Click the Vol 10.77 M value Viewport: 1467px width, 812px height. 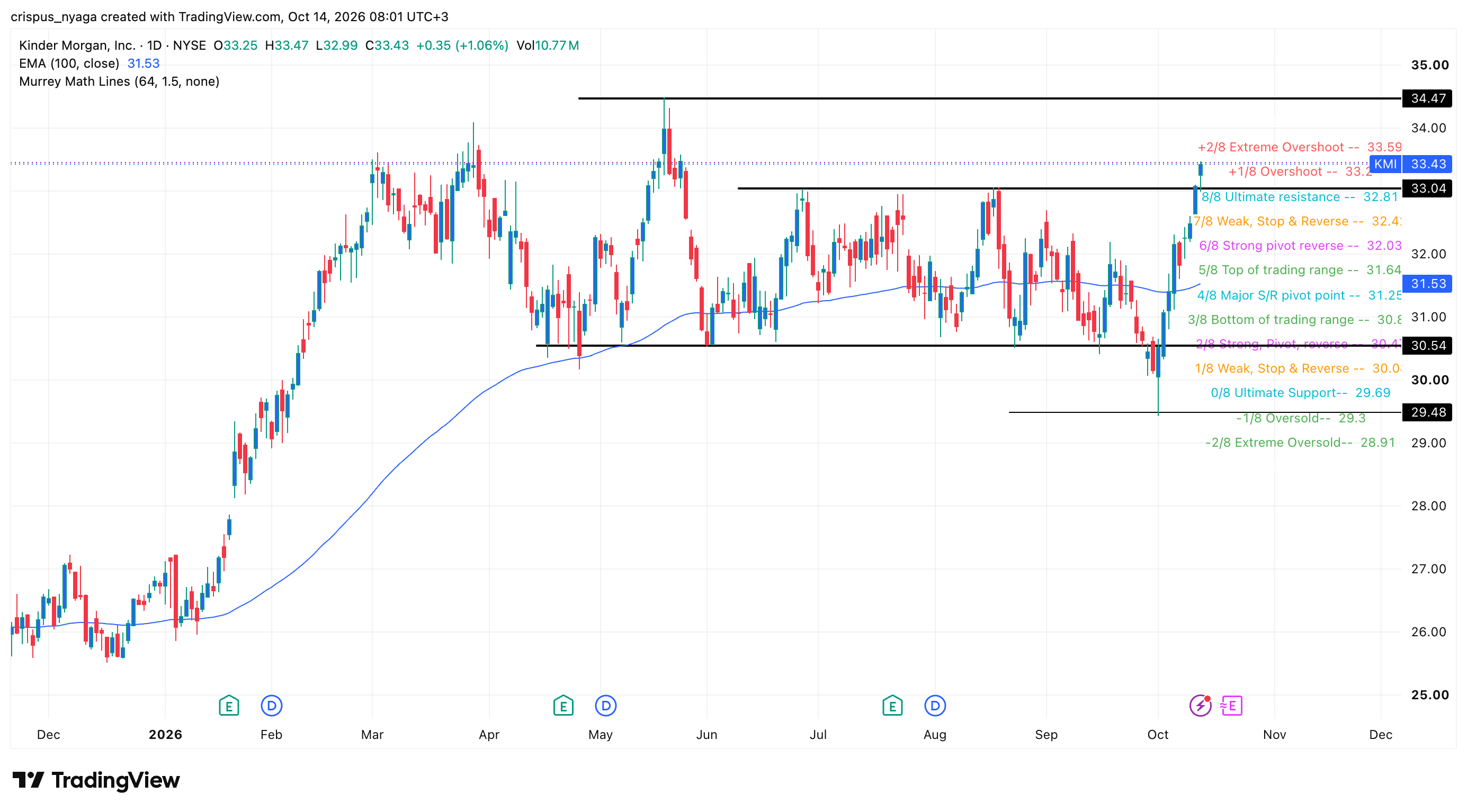coord(547,45)
